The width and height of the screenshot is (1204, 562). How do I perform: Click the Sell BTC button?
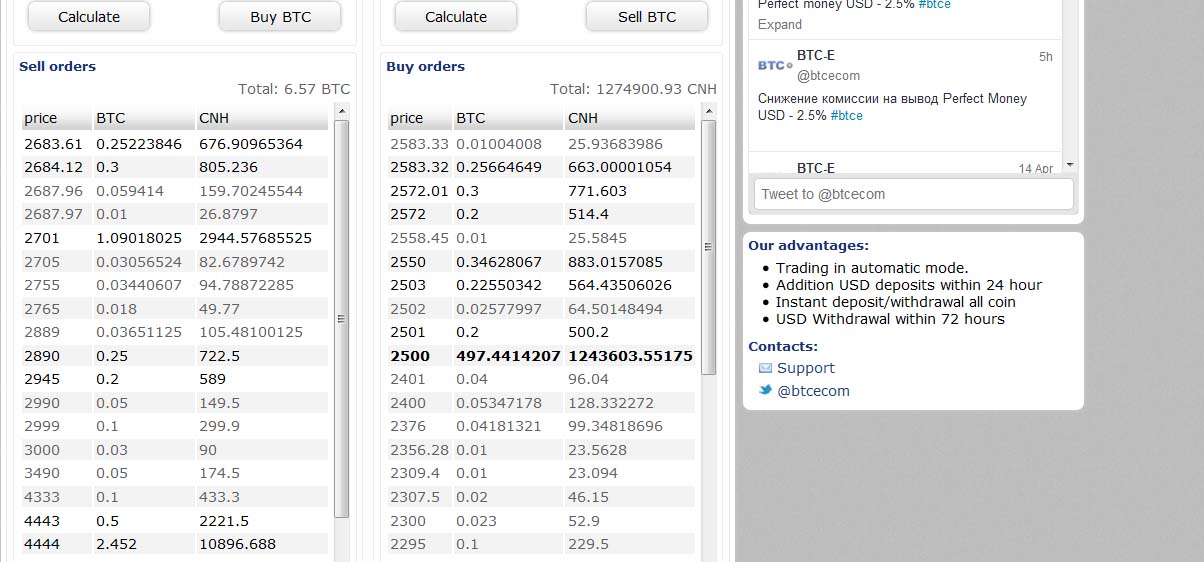(x=647, y=16)
